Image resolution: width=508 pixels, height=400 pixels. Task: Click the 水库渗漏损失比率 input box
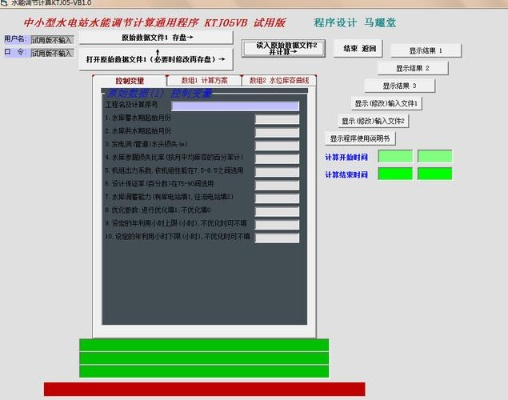277,159
